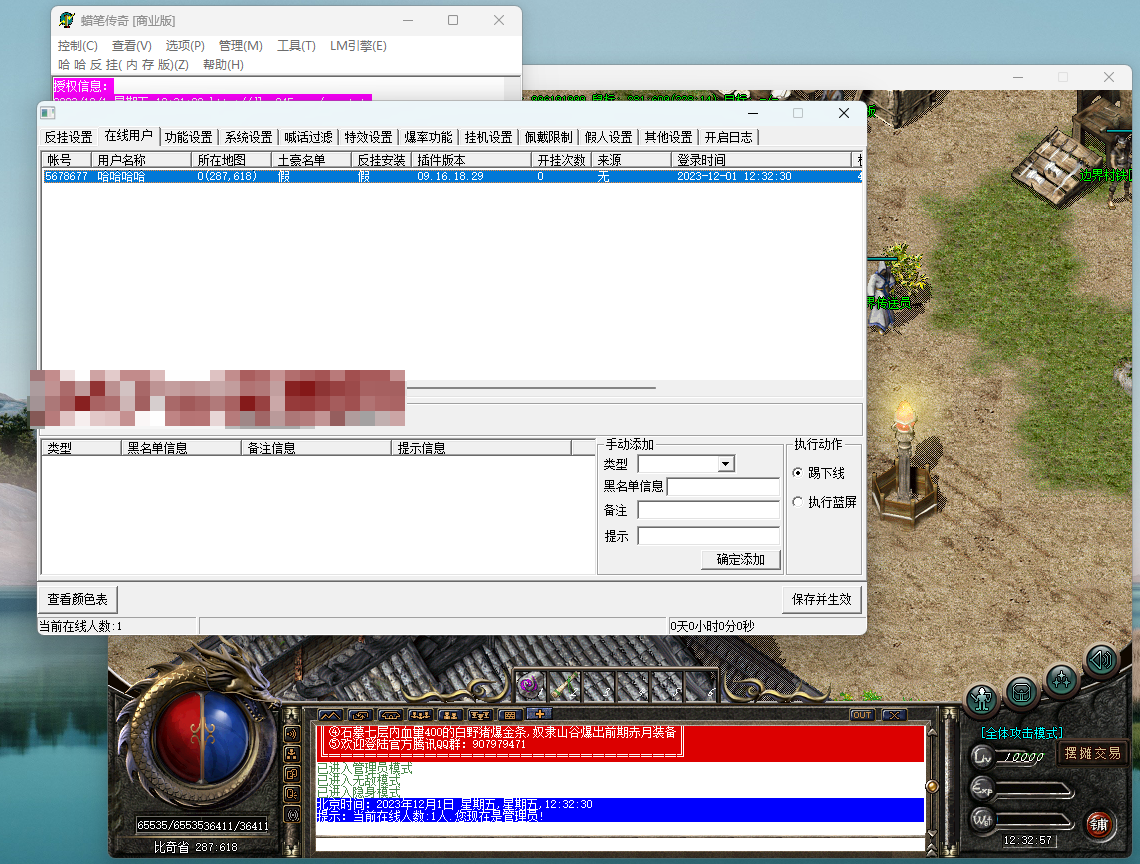Open the 类型 dropdown in 手动添加
The image size is (1140, 864).
(726, 464)
